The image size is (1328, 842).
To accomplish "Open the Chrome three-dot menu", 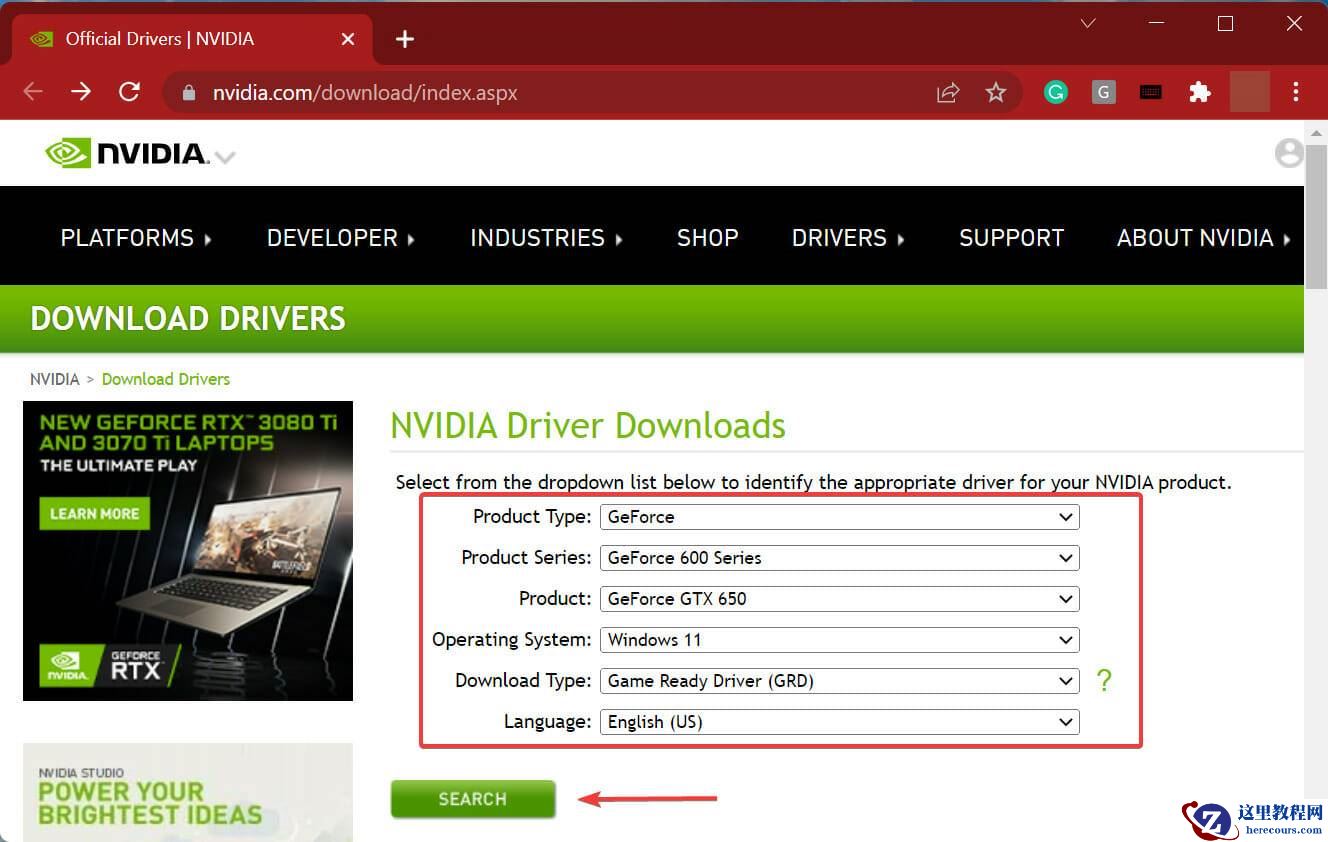I will 1295,93.
